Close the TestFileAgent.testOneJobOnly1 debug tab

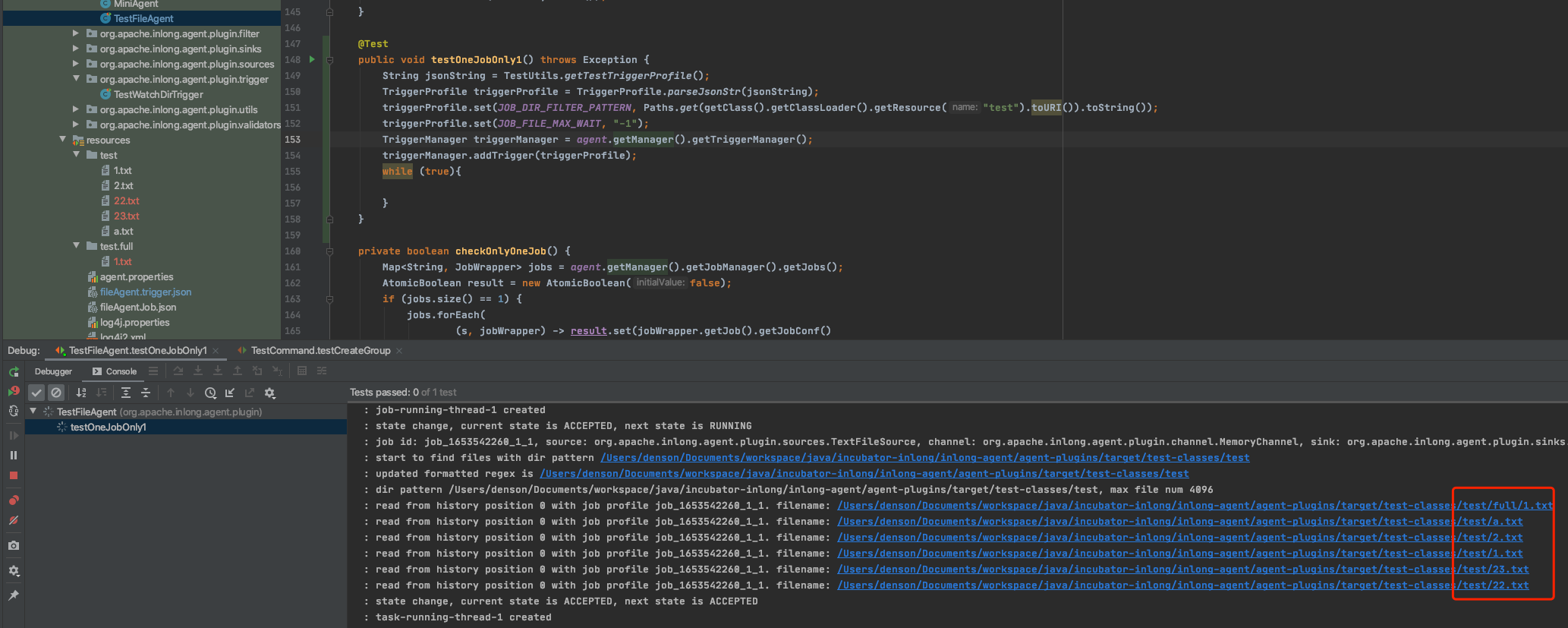pos(216,351)
